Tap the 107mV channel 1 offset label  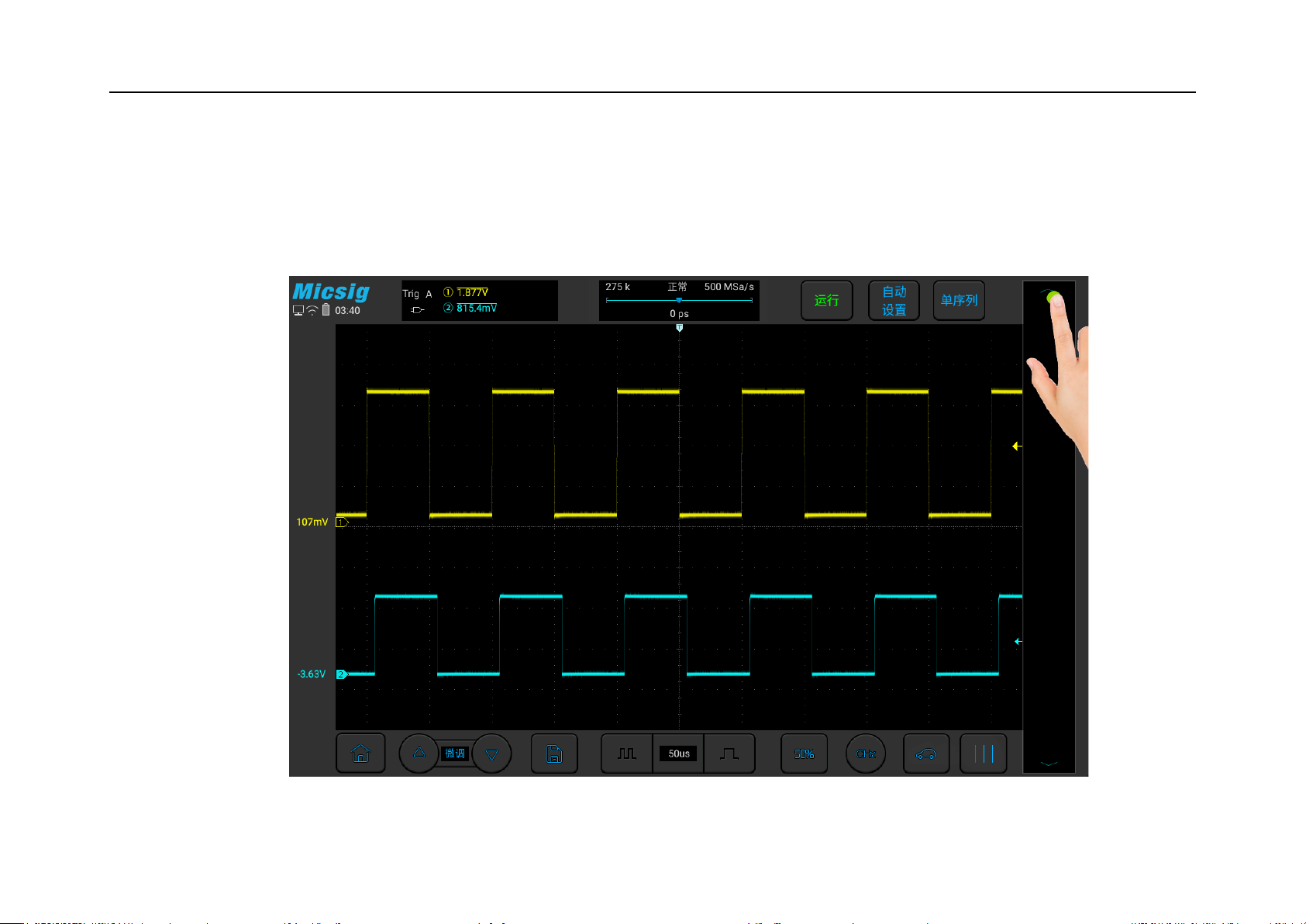click(312, 522)
